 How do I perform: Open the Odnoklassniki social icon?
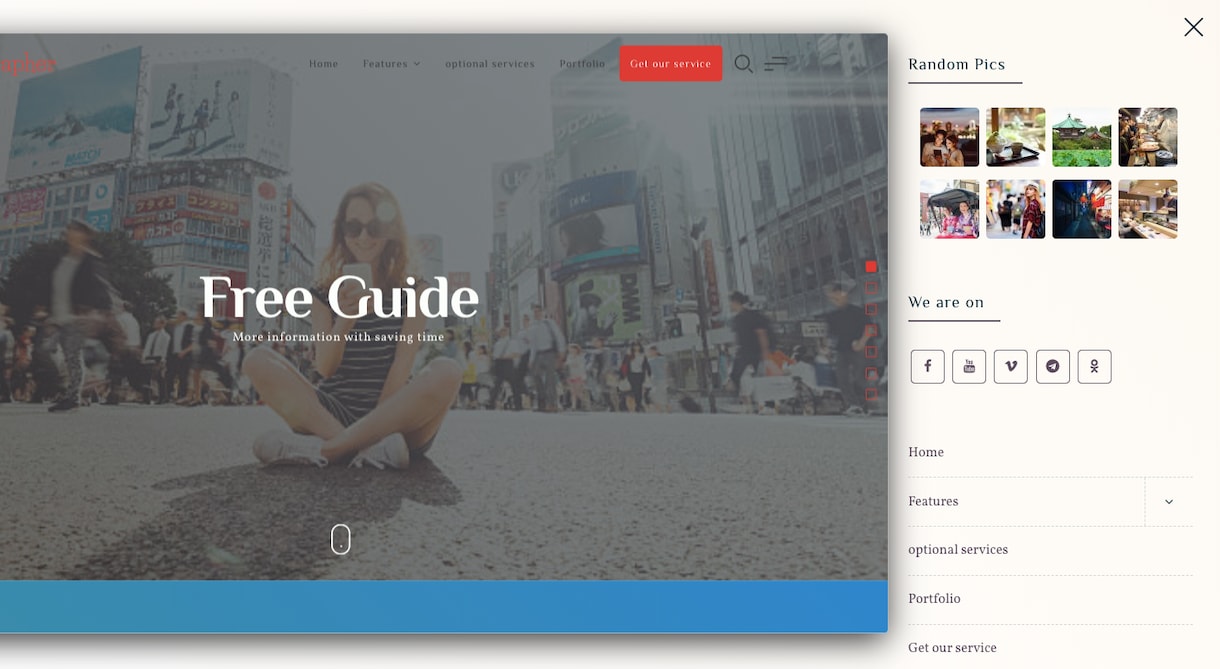(1095, 366)
